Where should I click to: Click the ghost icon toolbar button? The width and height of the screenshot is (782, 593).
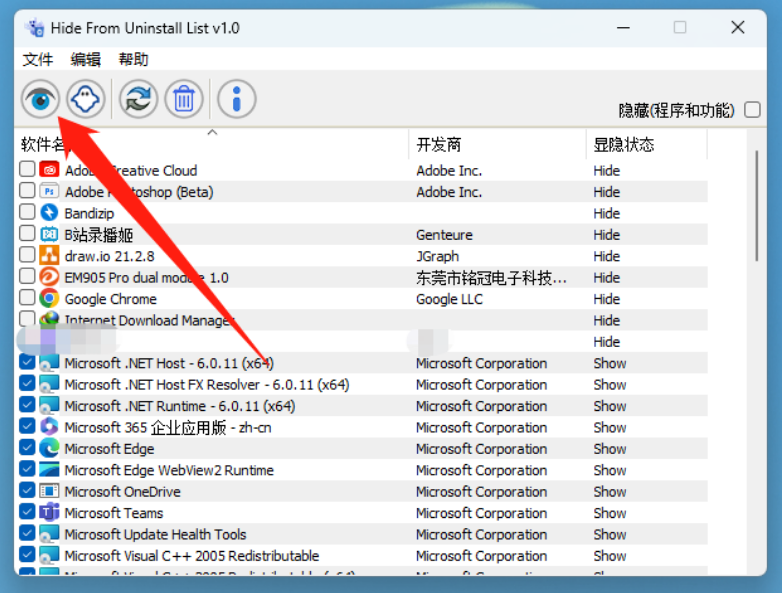pos(86,99)
